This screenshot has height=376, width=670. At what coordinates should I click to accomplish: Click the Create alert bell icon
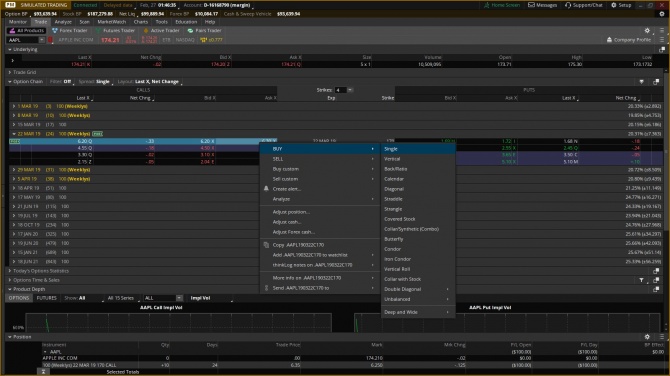[x=266, y=188]
